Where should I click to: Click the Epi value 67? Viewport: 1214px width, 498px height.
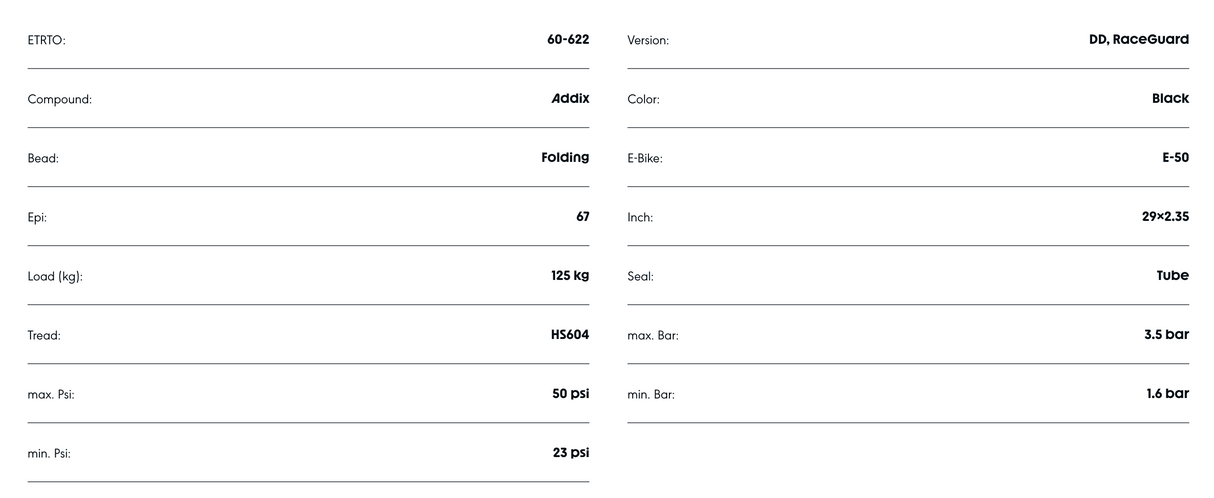coord(583,217)
